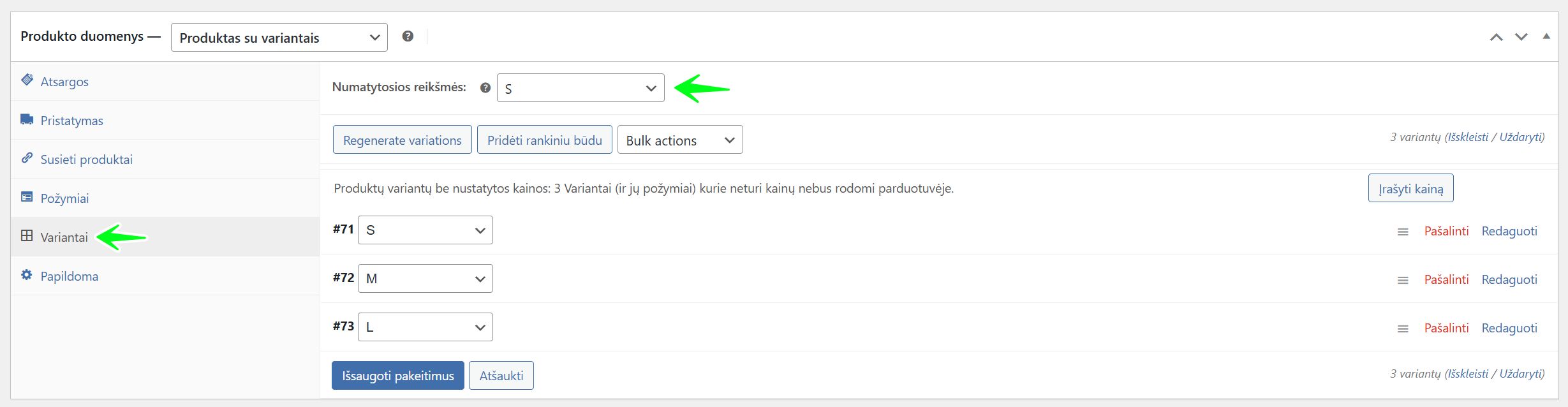
Task: Collapse Produkto duomenys panel with triangle toggle
Action: (1546, 36)
